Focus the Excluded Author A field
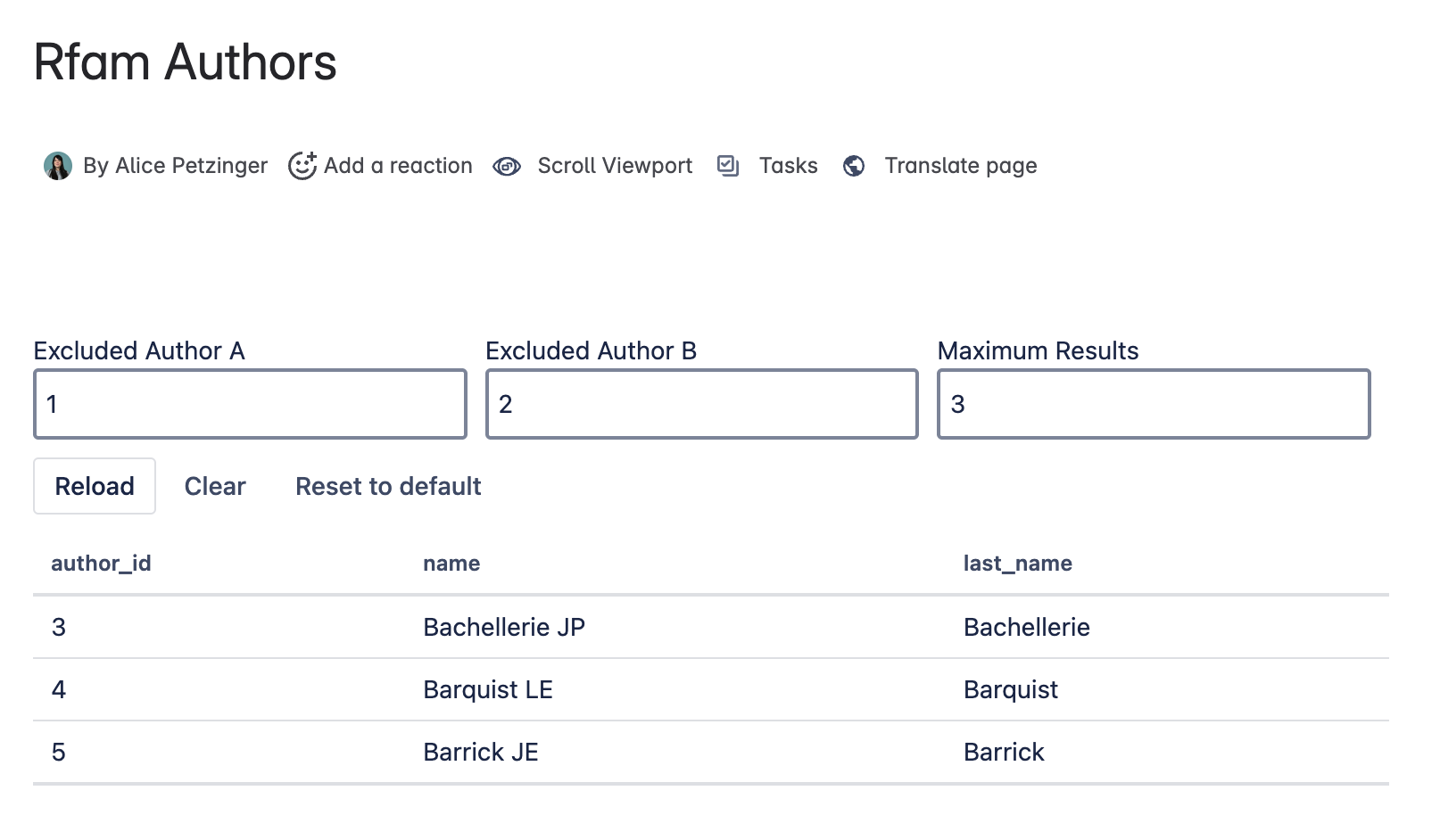Screen dimensions: 1440x840 pos(249,404)
